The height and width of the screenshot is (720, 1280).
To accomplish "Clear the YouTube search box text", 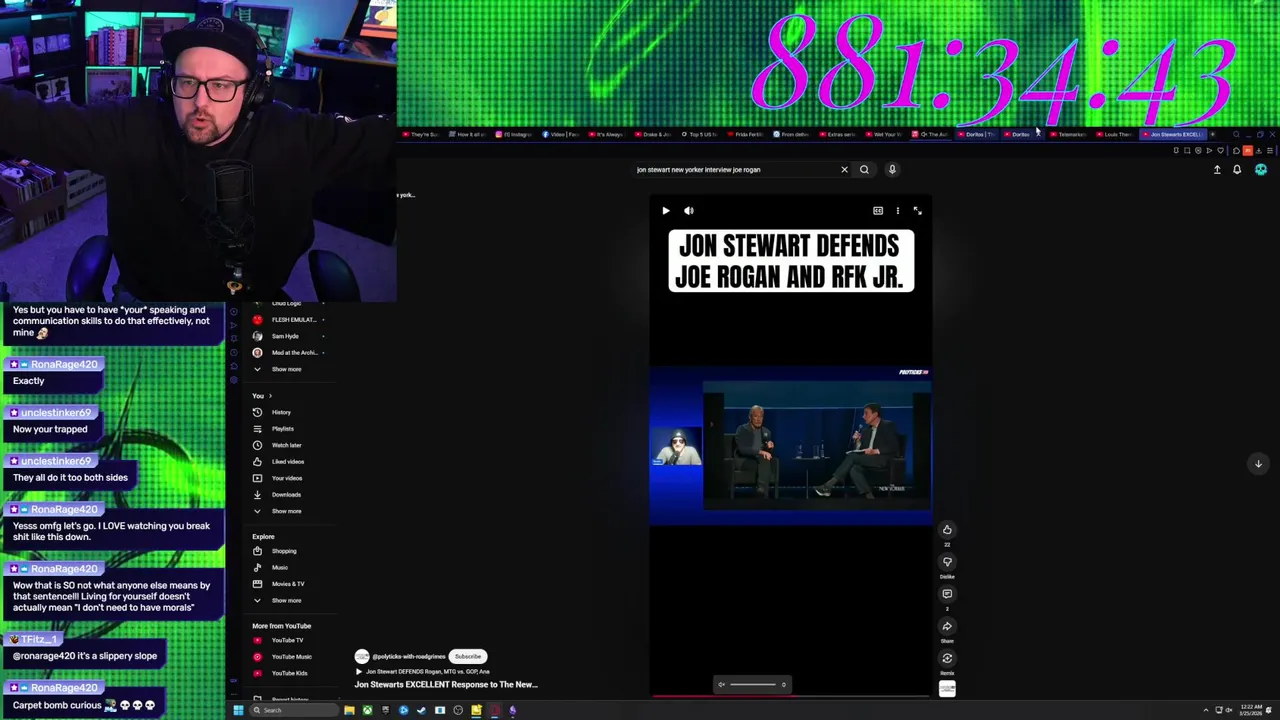I will [x=844, y=170].
